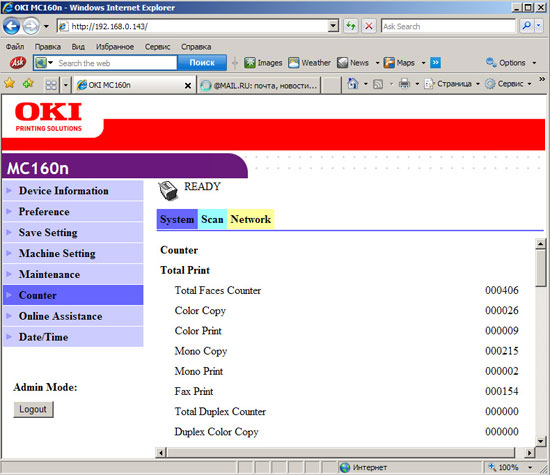Open search provider options dropdown arrow
The height and width of the screenshot is (475, 550).
539,26
